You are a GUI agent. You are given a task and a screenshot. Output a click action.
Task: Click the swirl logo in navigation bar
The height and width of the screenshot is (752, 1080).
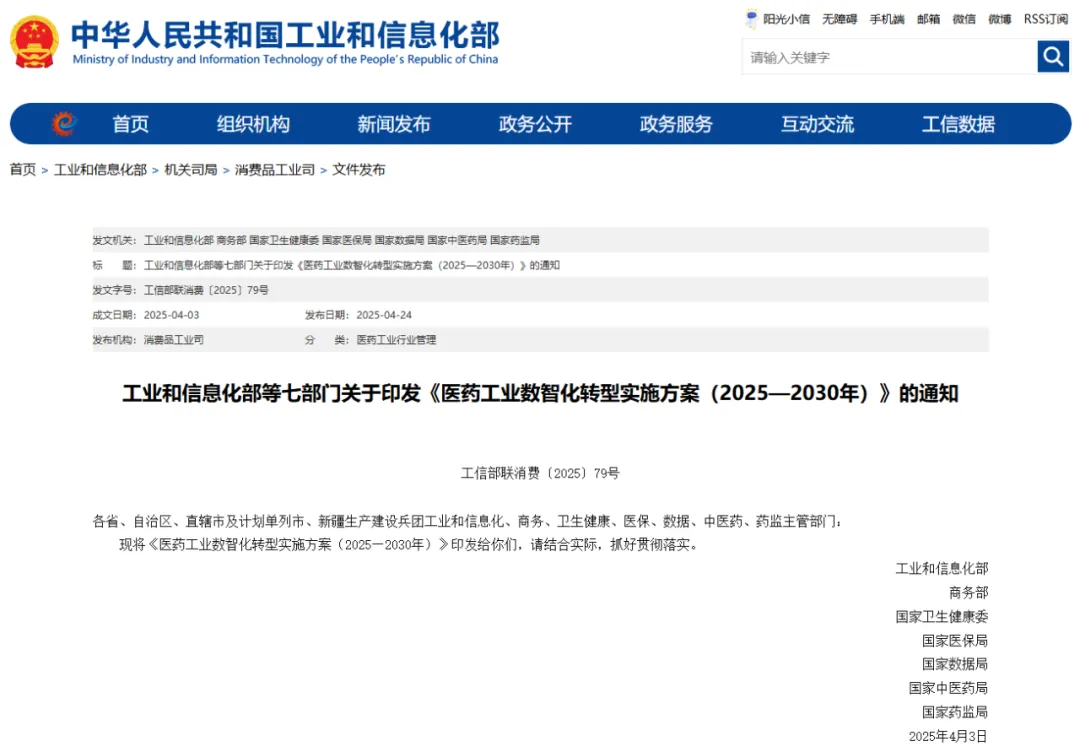click(64, 124)
